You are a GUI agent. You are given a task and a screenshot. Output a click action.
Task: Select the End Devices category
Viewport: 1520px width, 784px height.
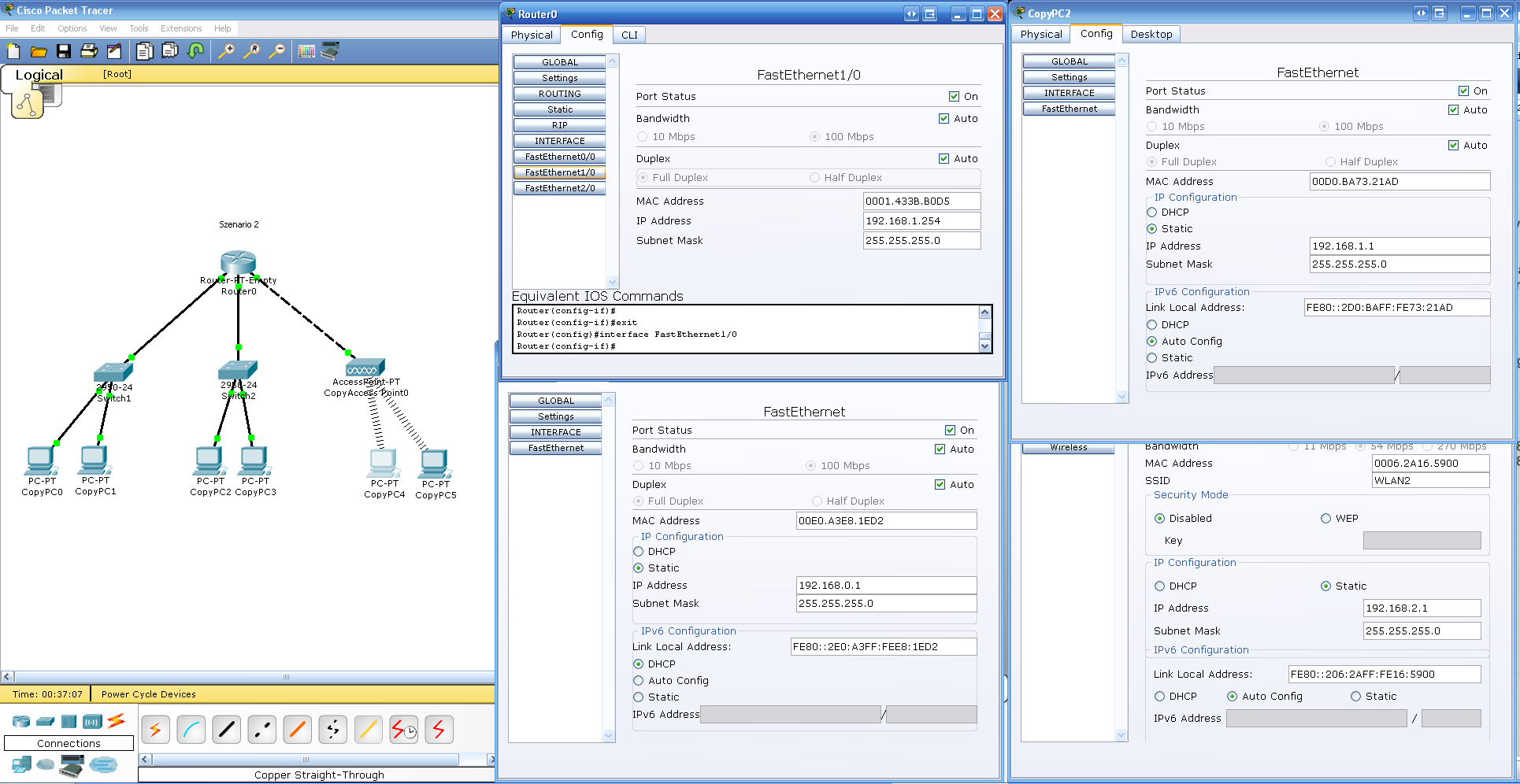(x=22, y=764)
